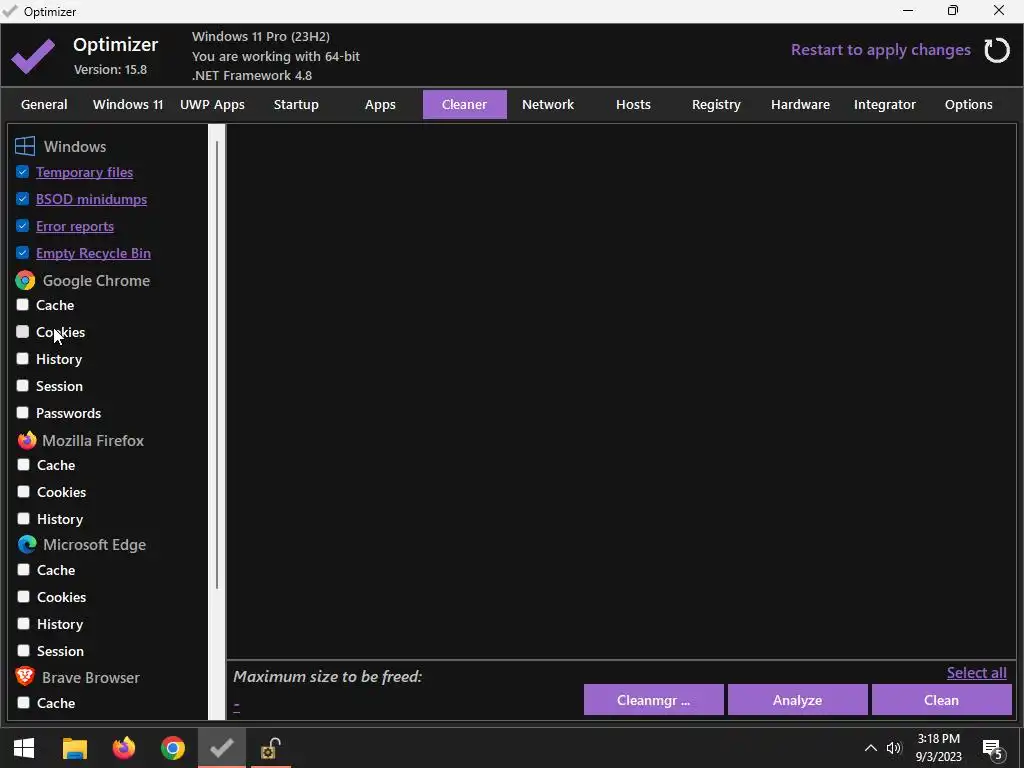Image resolution: width=1024 pixels, height=768 pixels.
Task: Go to the Apps tab
Action: [380, 104]
